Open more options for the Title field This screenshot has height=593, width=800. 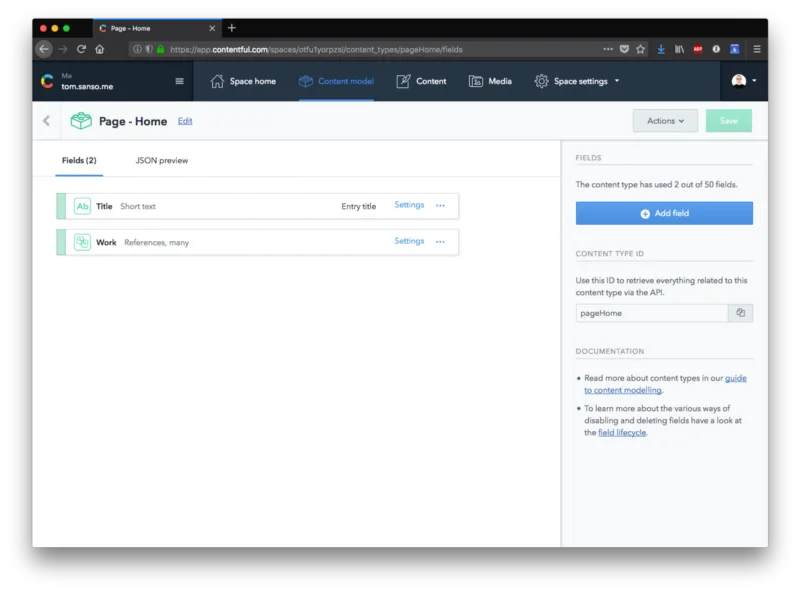(440, 205)
